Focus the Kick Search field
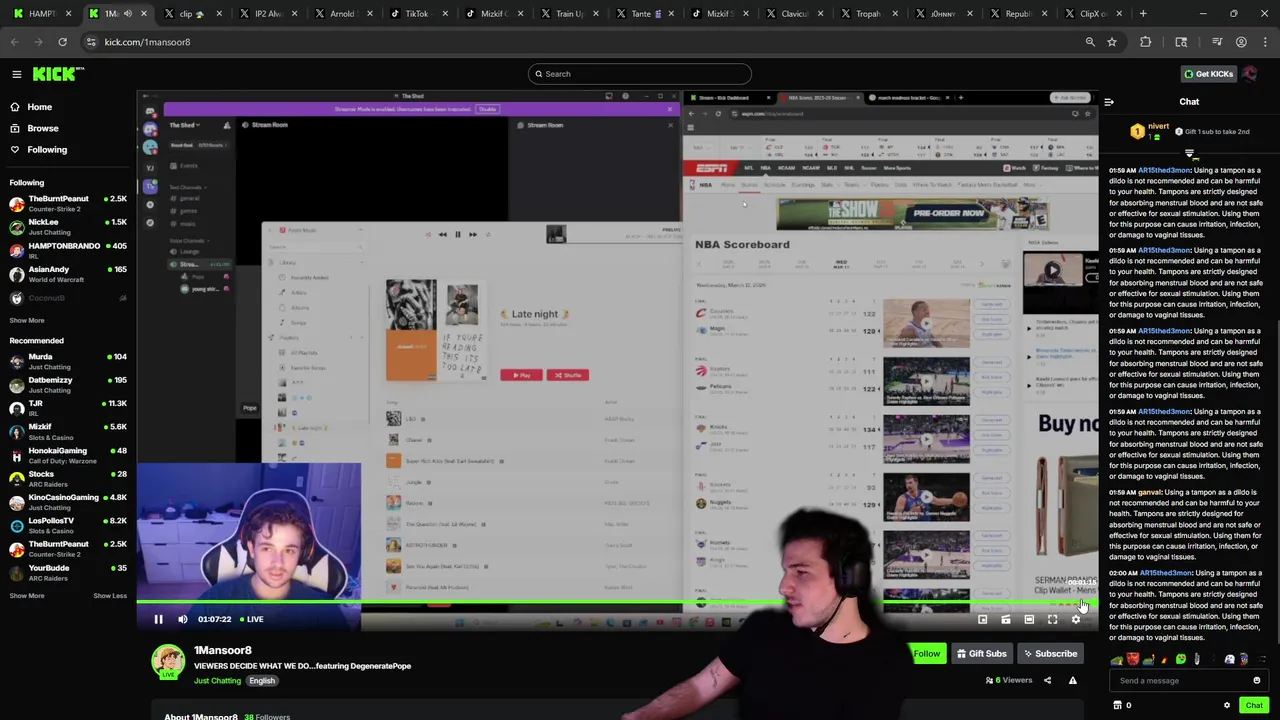The width and height of the screenshot is (1280, 720). [640, 74]
